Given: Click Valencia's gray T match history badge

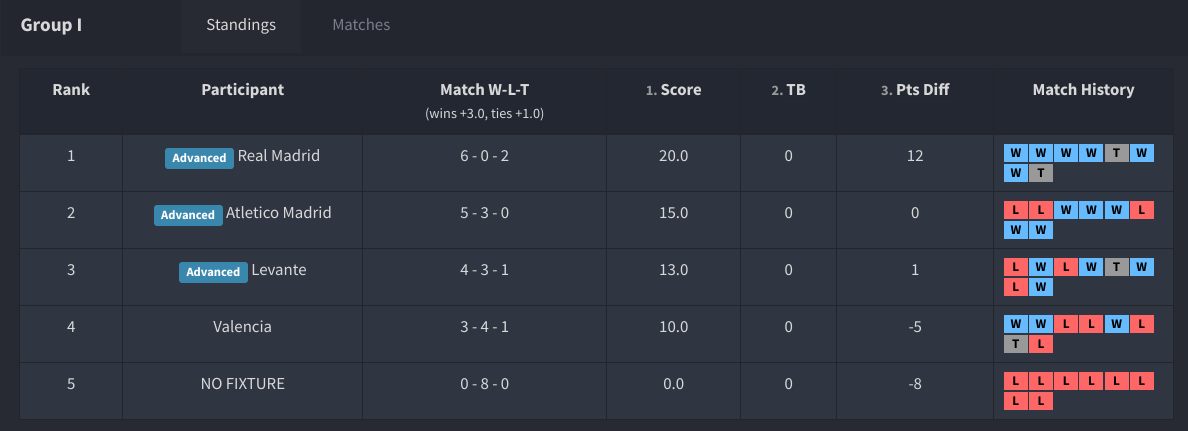Looking at the screenshot, I should point(1016,344).
